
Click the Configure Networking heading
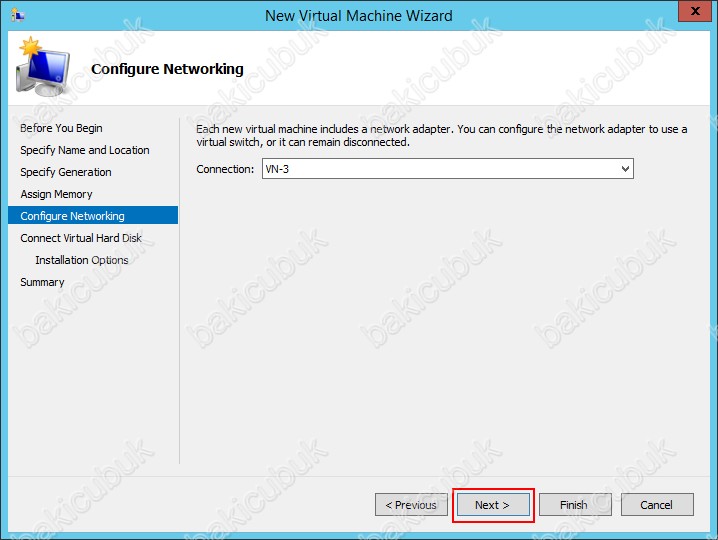167,69
